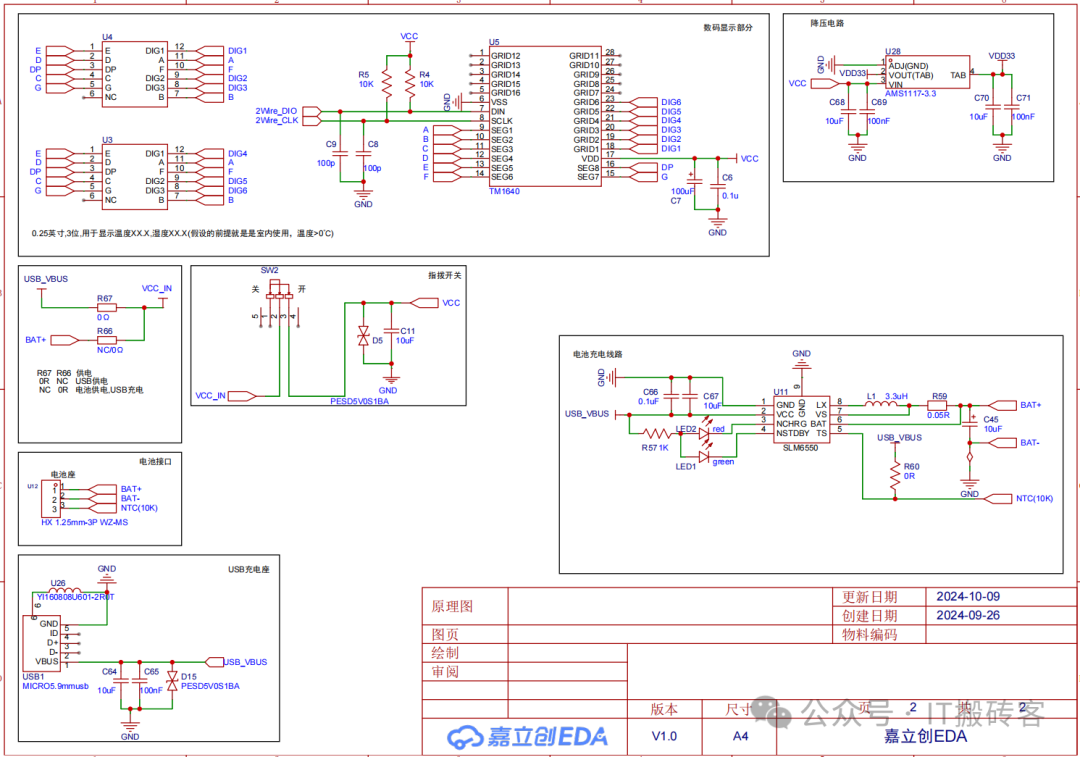This screenshot has width=1080, height=757.
Task: Click the TM1640 part name under U5
Action: click(x=504, y=191)
